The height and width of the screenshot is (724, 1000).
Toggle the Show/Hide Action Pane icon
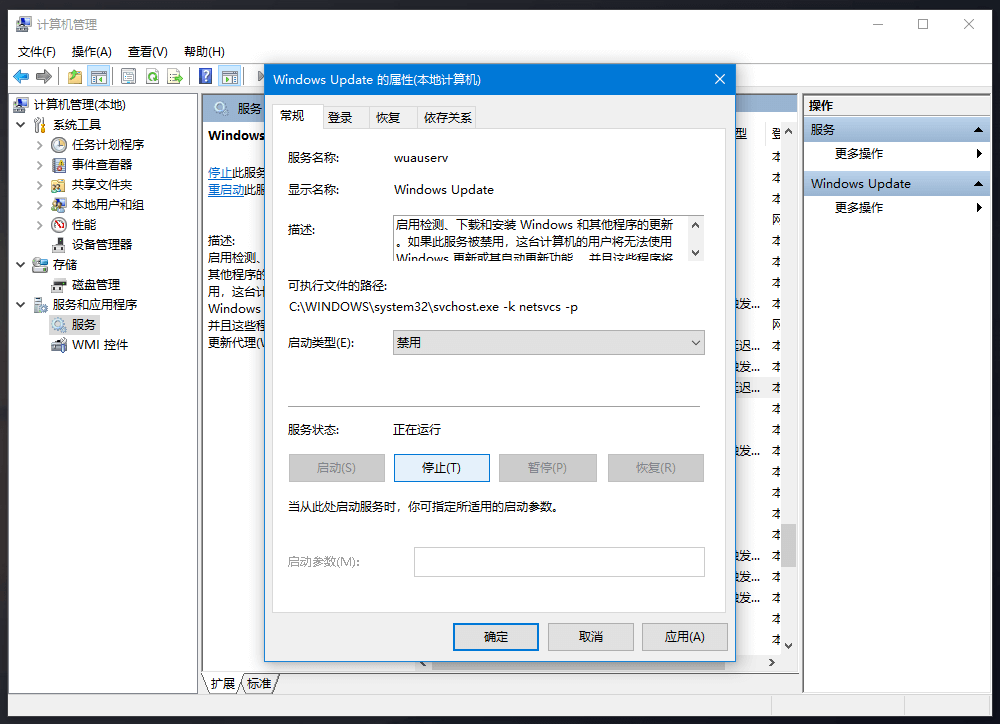(230, 77)
